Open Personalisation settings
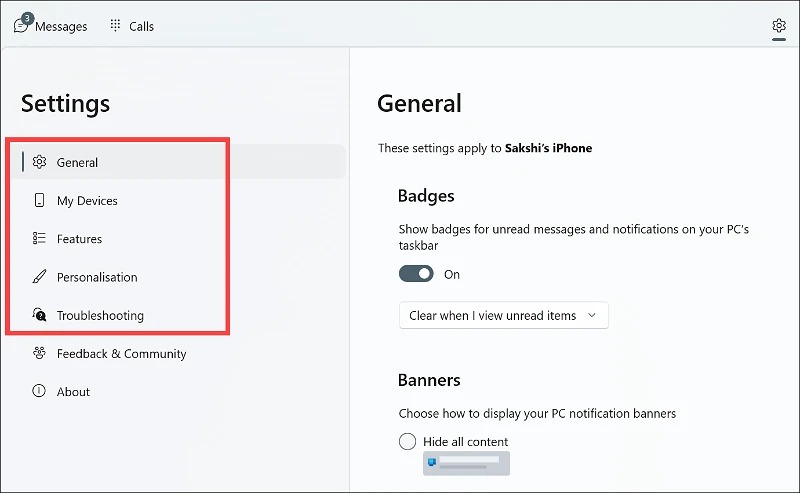This screenshot has width=800, height=493. click(x=178, y=277)
